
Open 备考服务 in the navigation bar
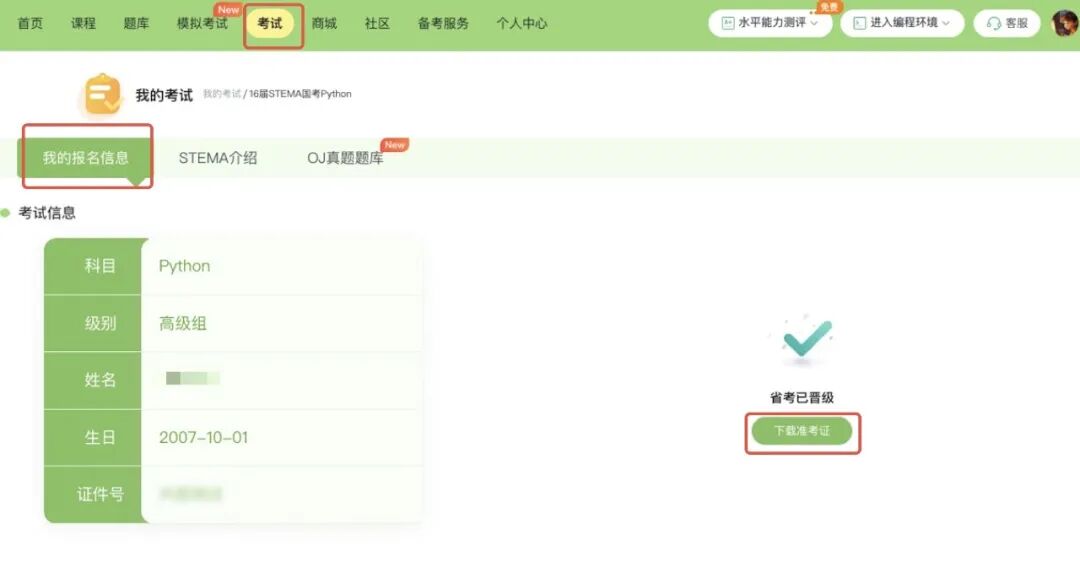point(443,23)
